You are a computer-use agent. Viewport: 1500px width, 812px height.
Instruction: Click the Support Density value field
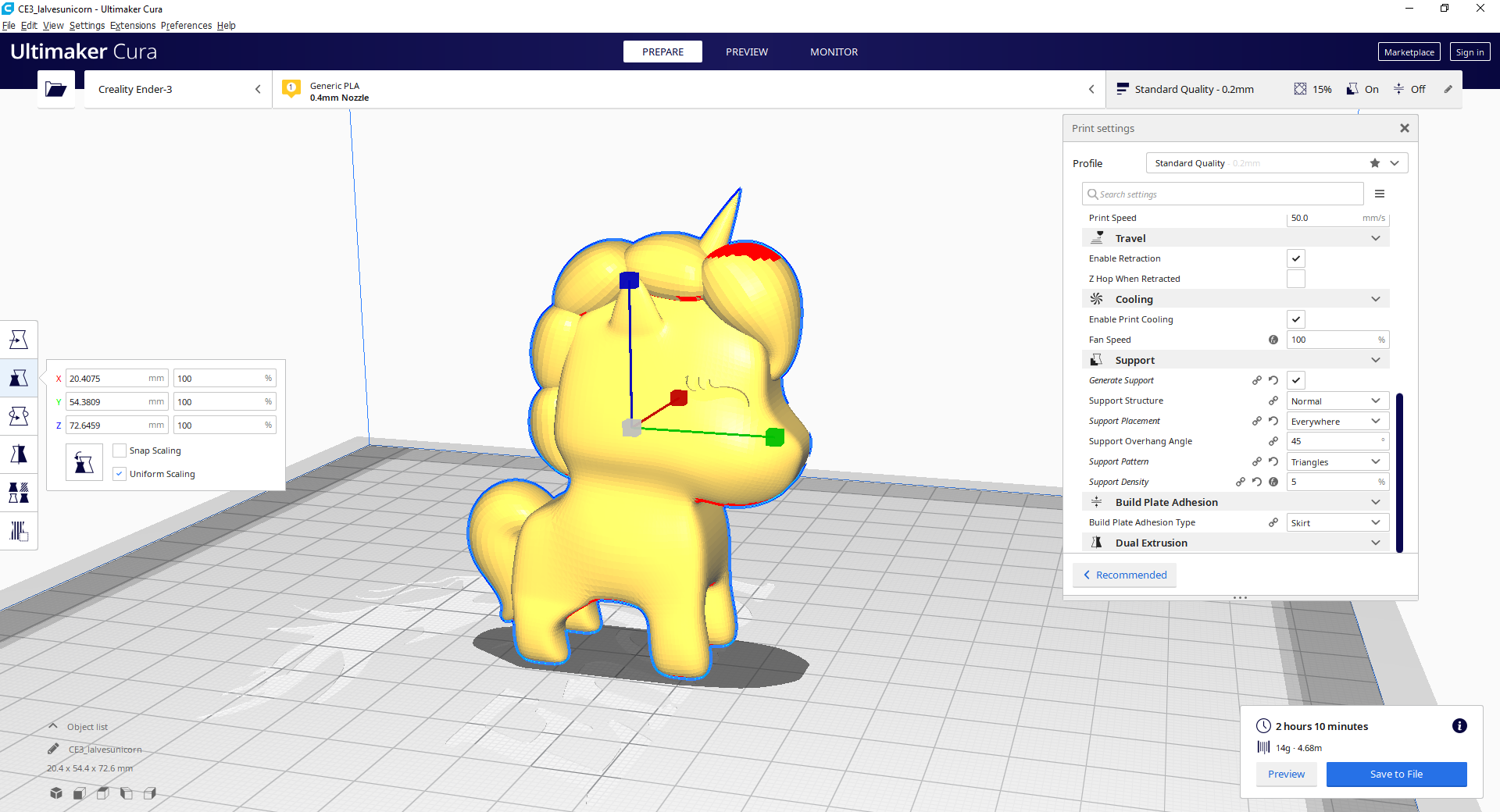[x=1337, y=482]
